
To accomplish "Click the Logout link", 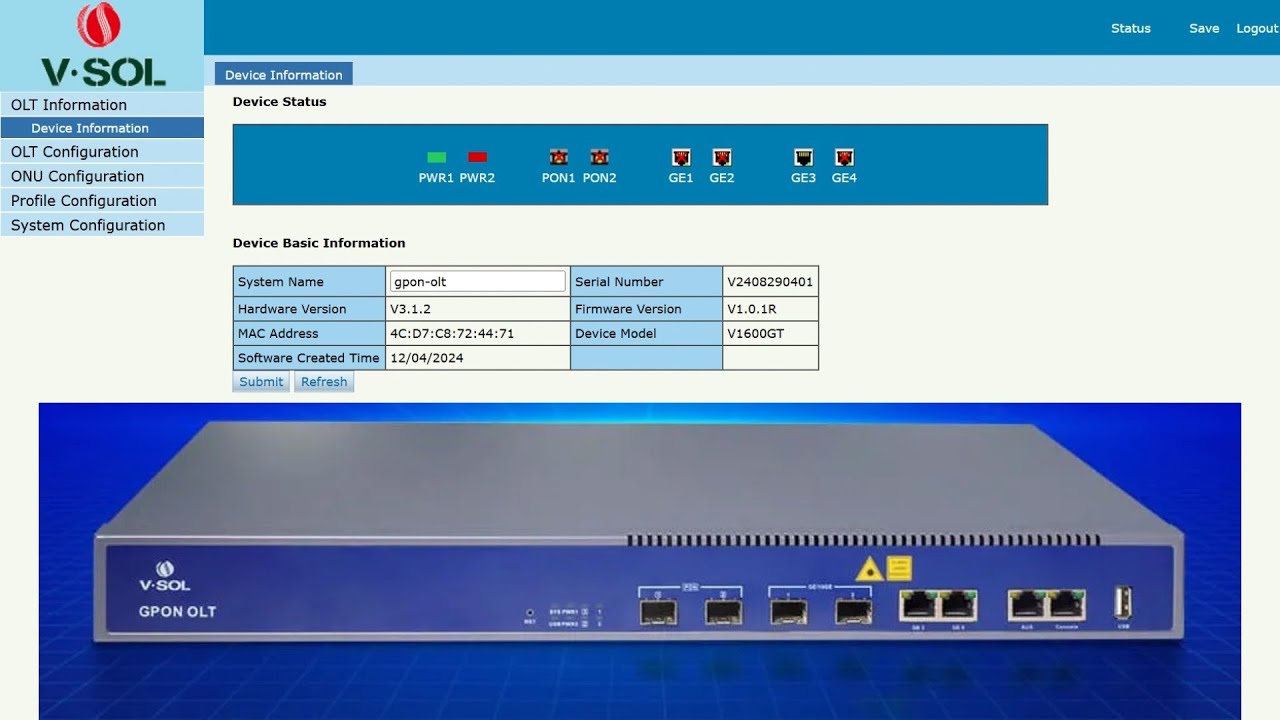I will click(1257, 28).
